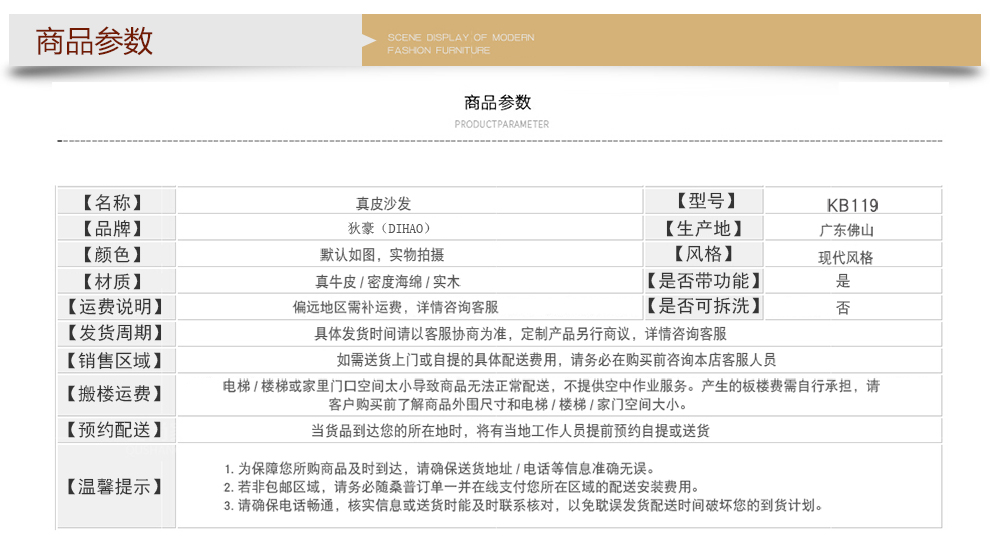Click the 【生产地】 label cell
Screen dimensions: 990x547
[704, 228]
